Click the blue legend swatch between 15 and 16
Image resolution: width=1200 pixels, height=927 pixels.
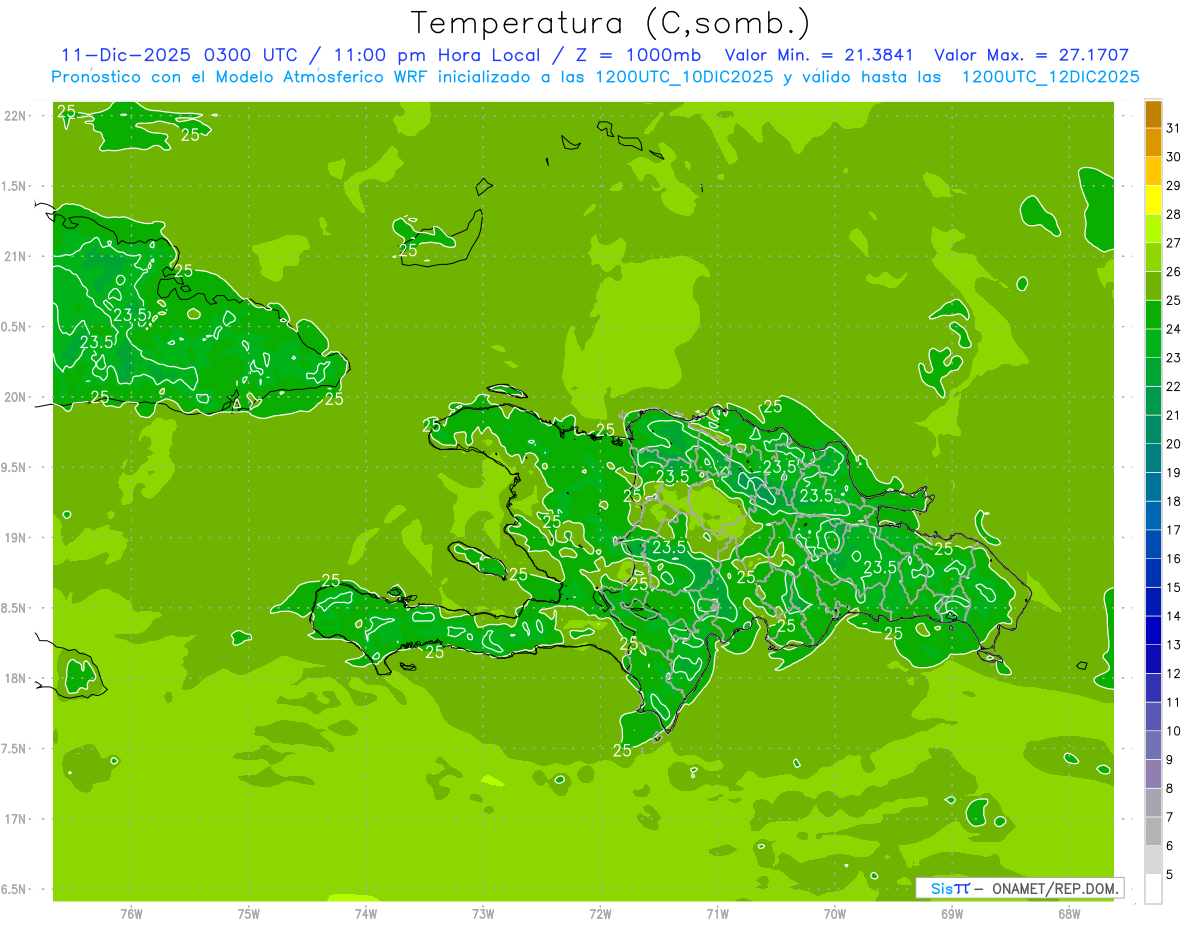(x=1153, y=573)
